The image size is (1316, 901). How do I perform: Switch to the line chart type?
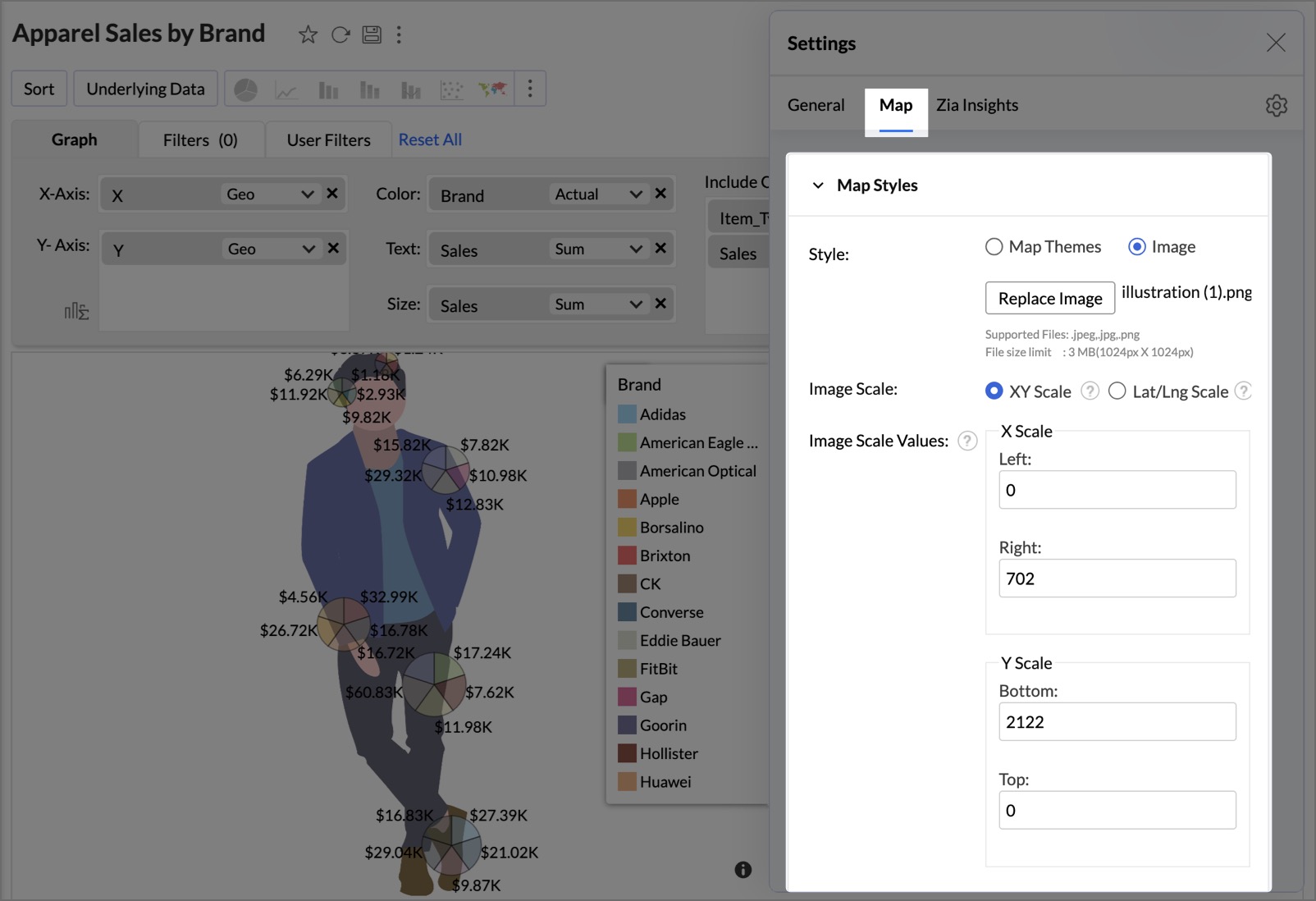coord(286,89)
